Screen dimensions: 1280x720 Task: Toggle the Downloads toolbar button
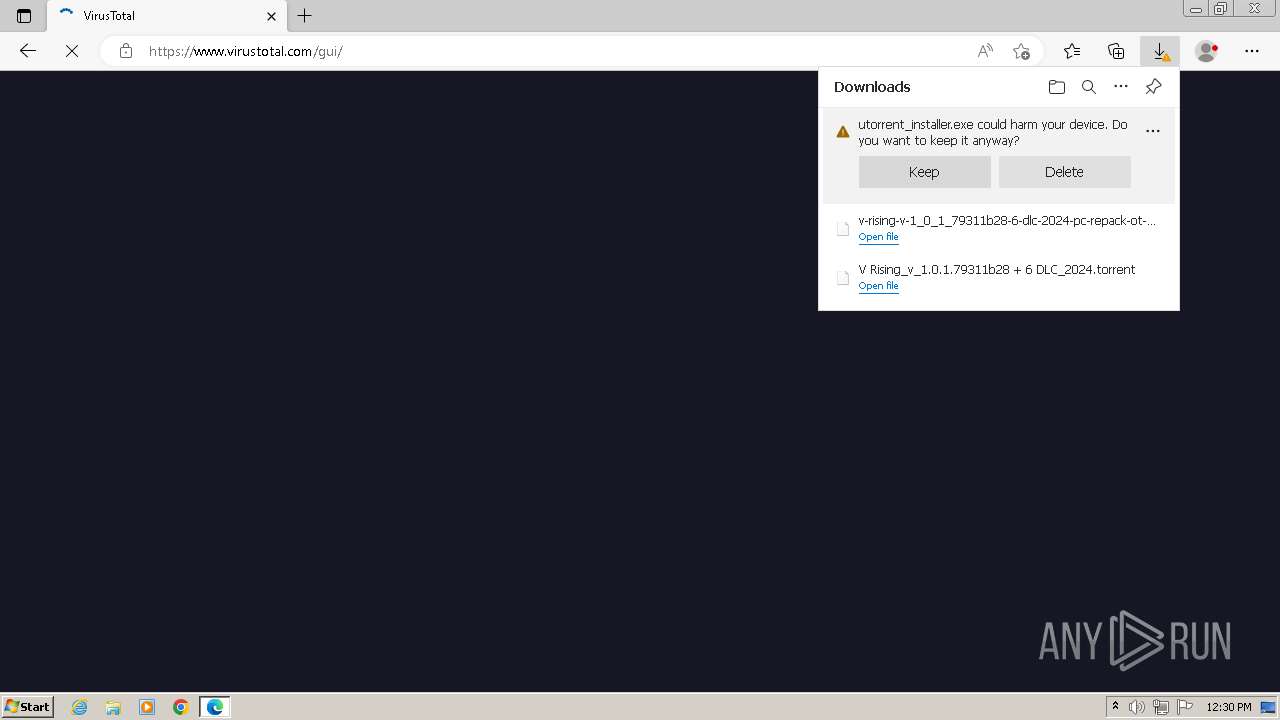[1160, 51]
